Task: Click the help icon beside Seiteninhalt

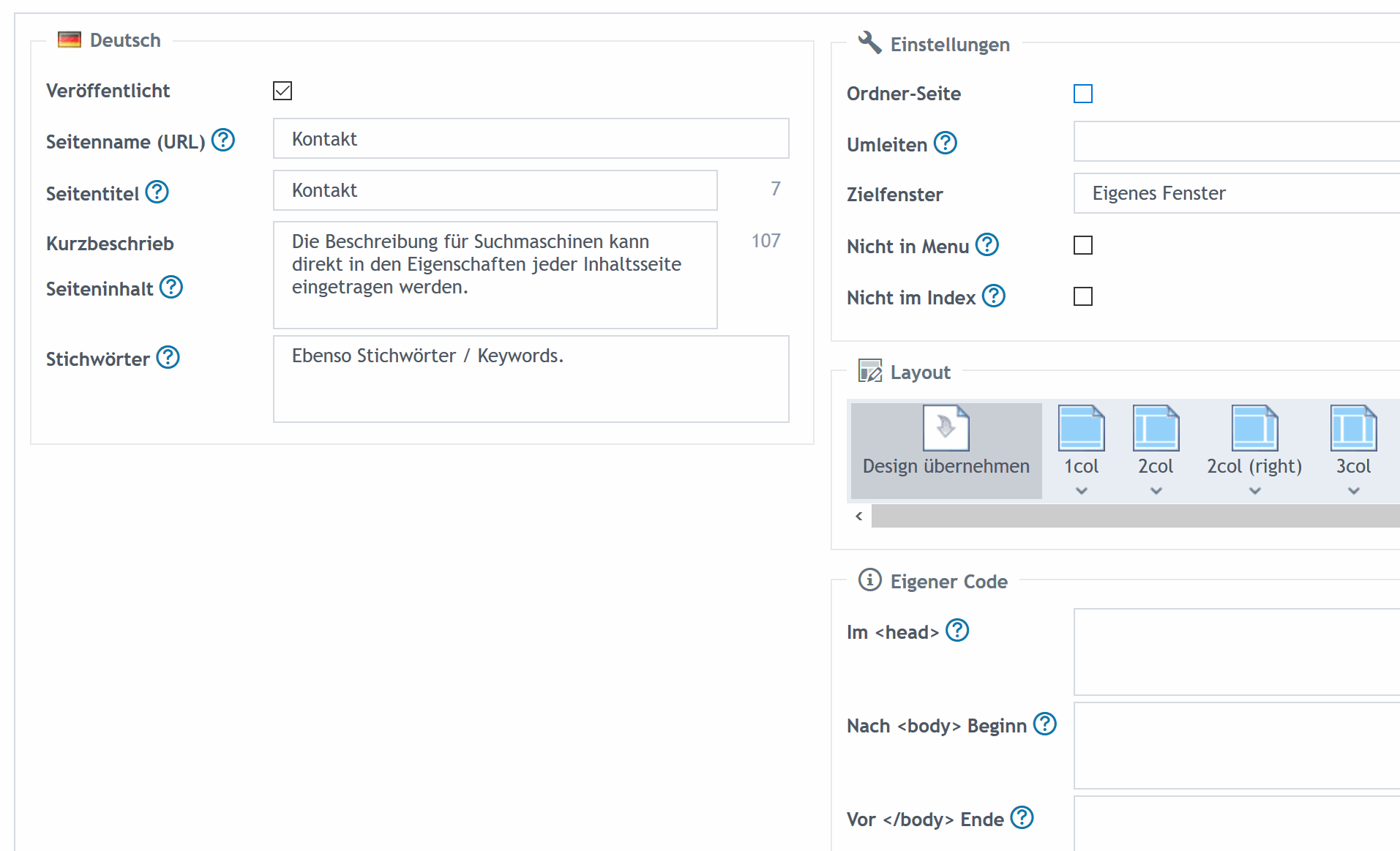Action: 171,287
